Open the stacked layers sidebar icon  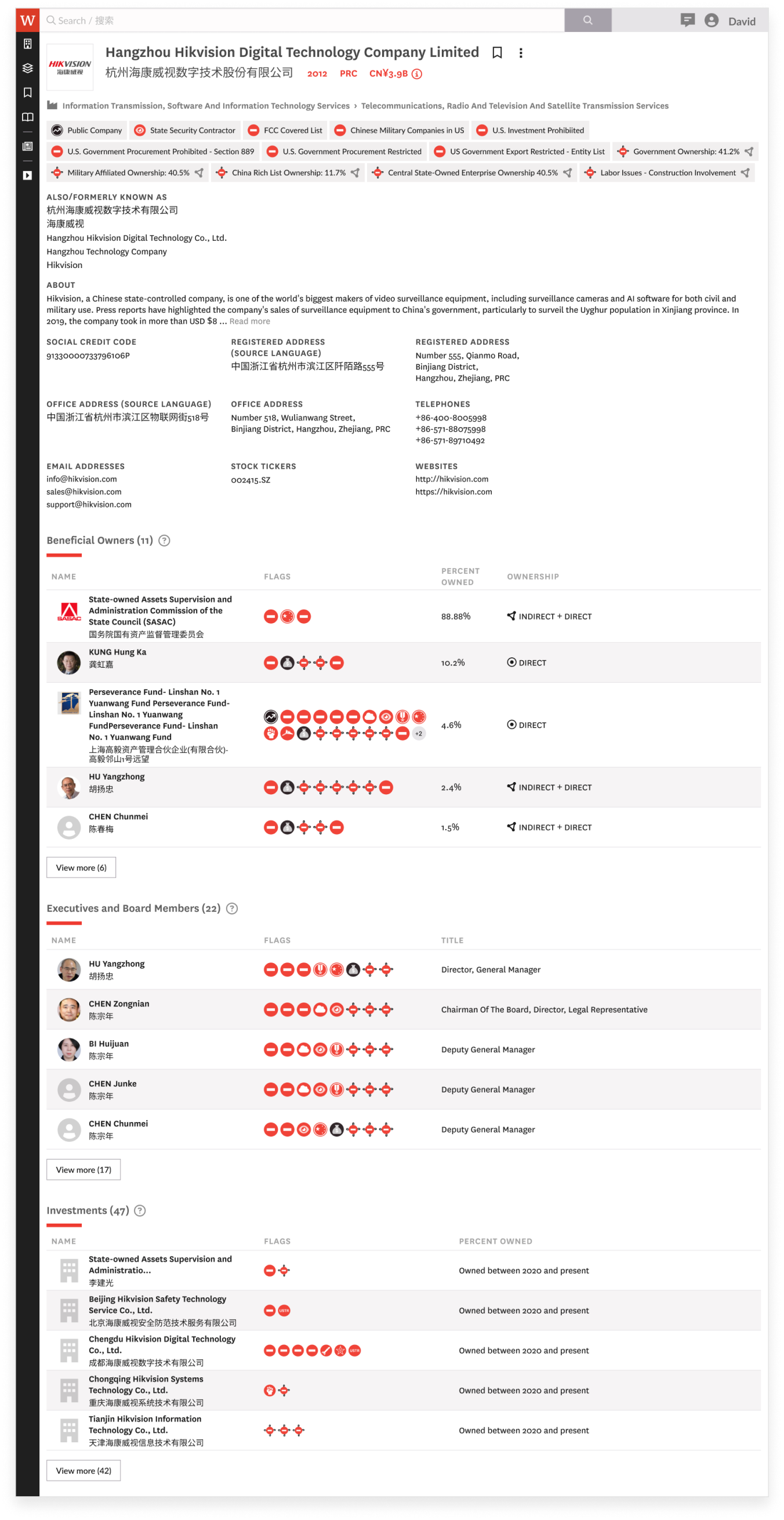point(27,68)
